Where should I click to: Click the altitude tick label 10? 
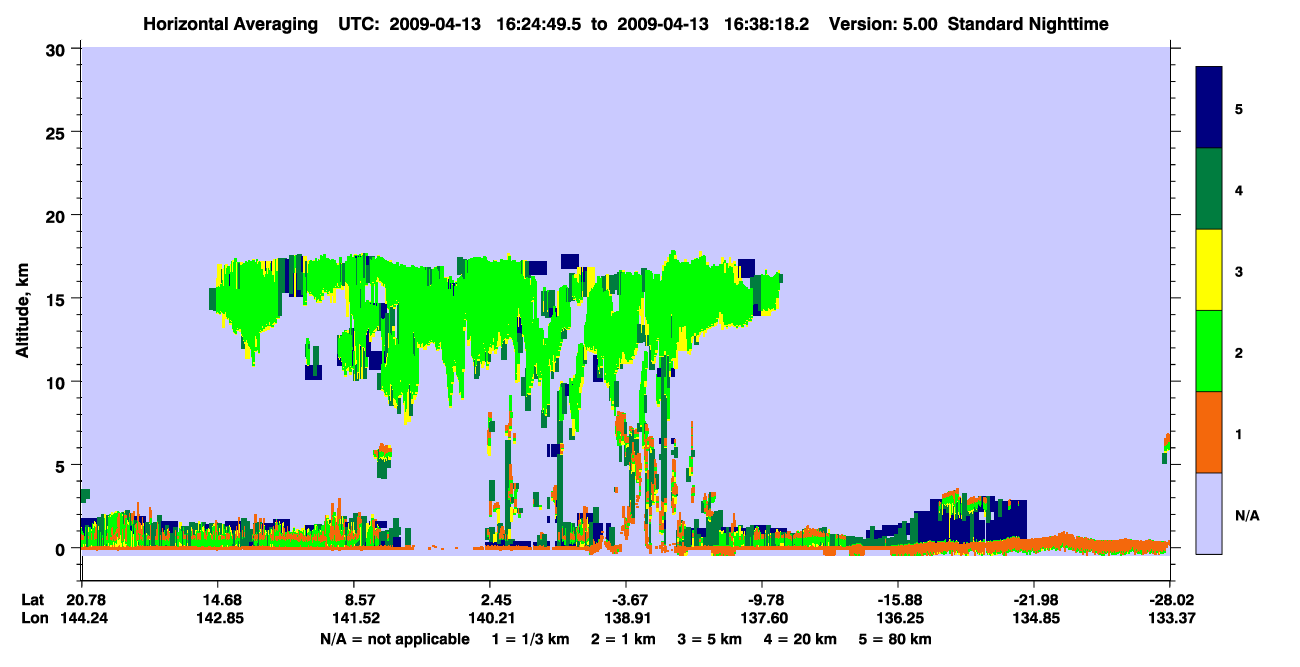coord(58,382)
